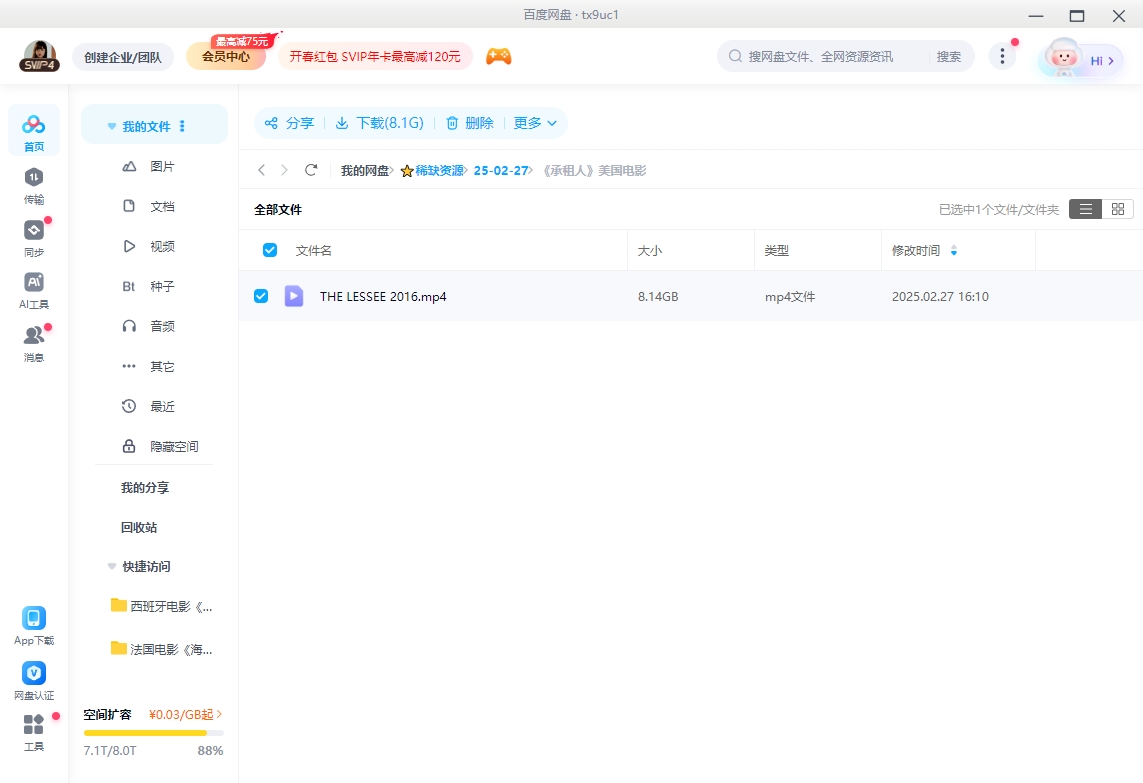The width and height of the screenshot is (1143, 783).
Task: Expand the 更多 dropdown menu
Action: point(535,123)
